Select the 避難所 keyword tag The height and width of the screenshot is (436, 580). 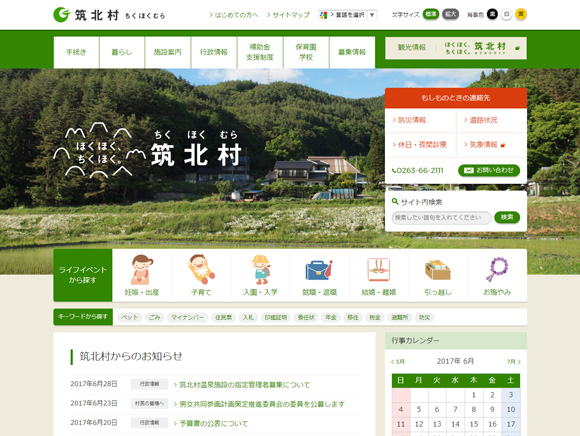tap(399, 317)
